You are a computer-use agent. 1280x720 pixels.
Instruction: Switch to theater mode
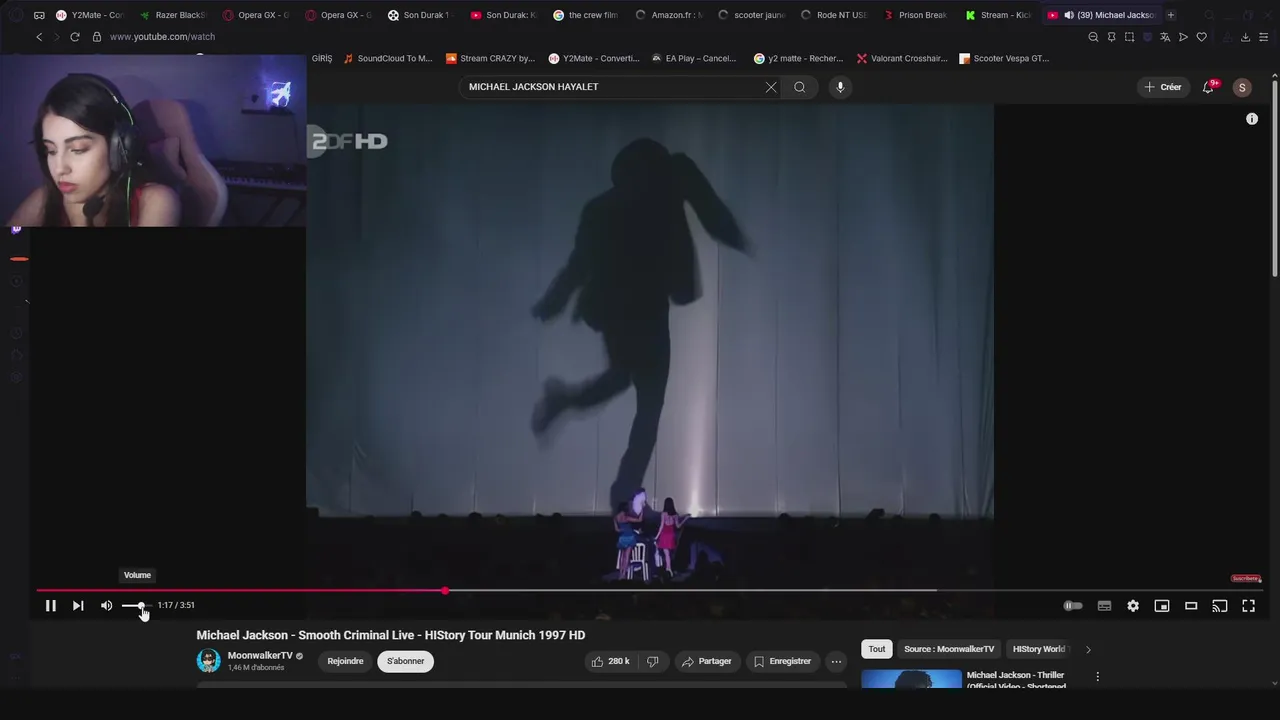tap(1191, 605)
